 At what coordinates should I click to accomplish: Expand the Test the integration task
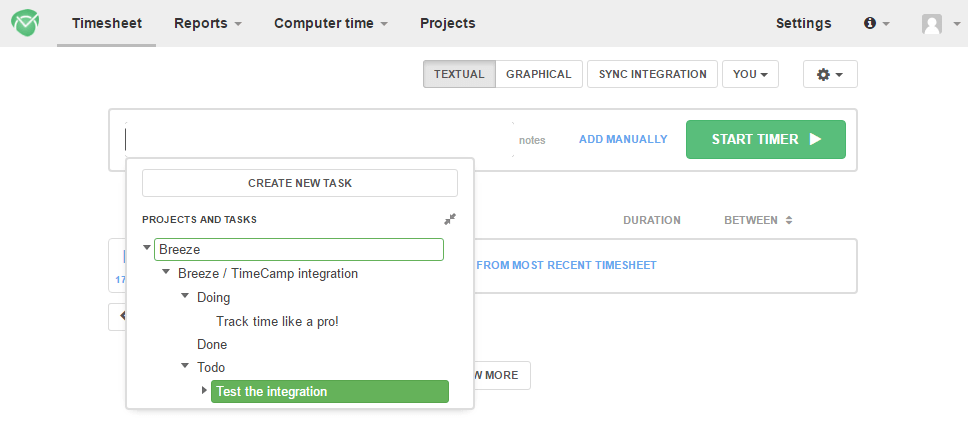pyautogui.click(x=204, y=390)
